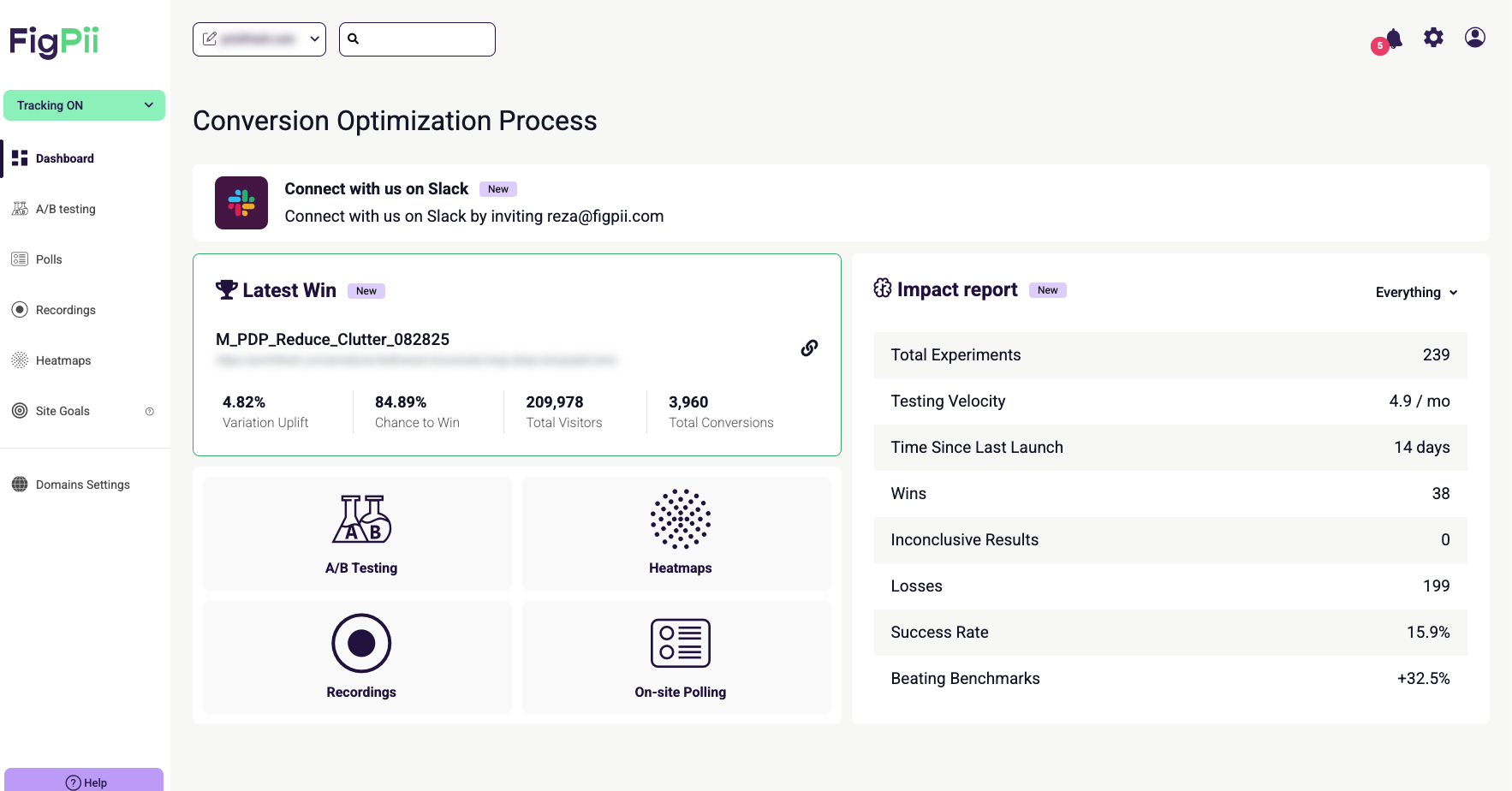Open the notifications bell
The width and height of the screenshot is (1512, 791).
click(x=1394, y=39)
